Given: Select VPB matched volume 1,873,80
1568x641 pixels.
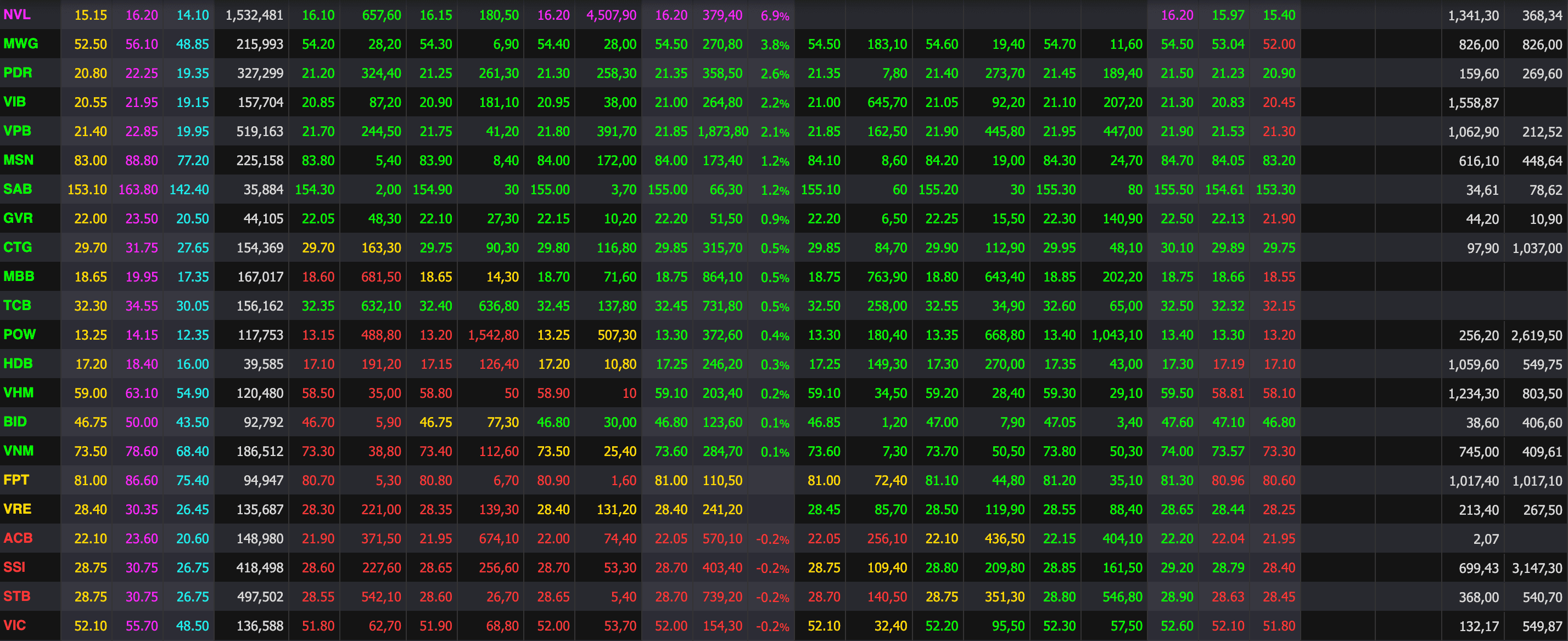Looking at the screenshot, I should point(723,132).
